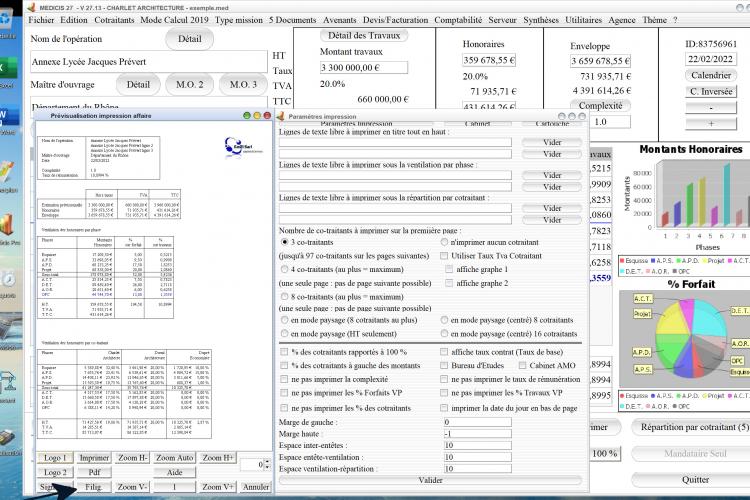
Task: Select en mode paysage (HT seulement)
Action: pos(285,333)
